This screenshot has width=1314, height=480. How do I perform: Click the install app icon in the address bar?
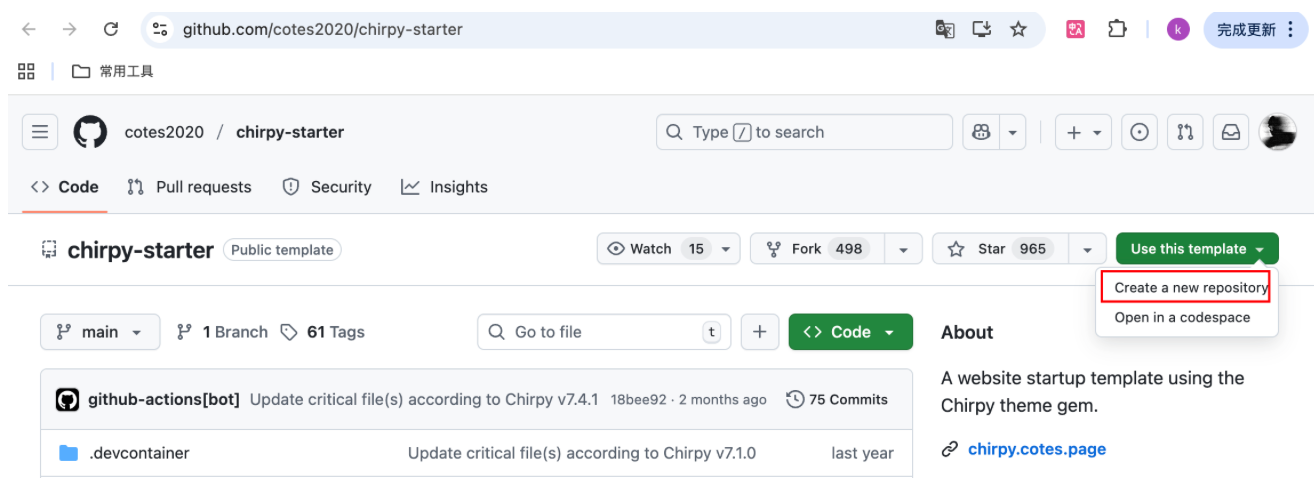click(x=982, y=29)
